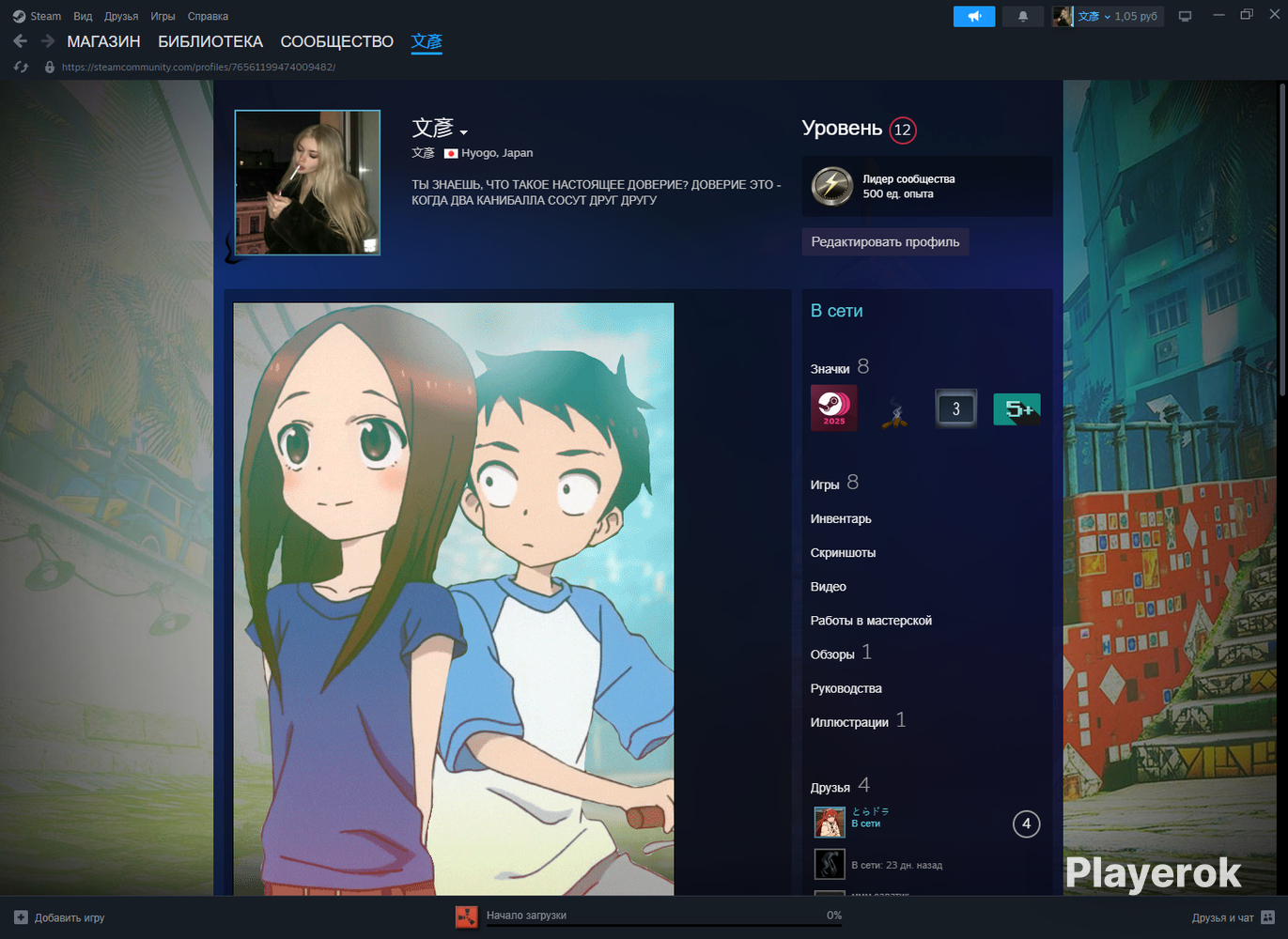Open the Вид menu
Screen dimensions: 1288x939
[83, 16]
